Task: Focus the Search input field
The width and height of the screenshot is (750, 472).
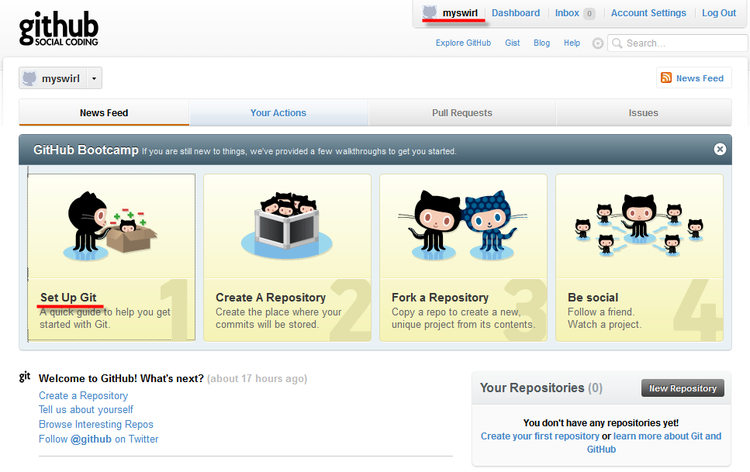Action: 678,43
